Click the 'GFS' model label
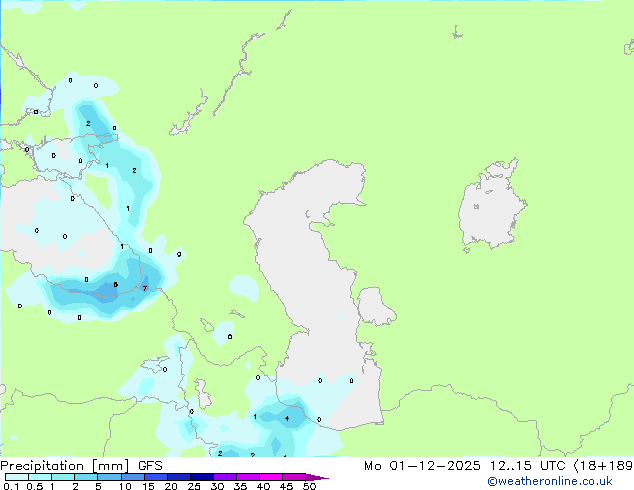634x490 pixels. (150, 466)
